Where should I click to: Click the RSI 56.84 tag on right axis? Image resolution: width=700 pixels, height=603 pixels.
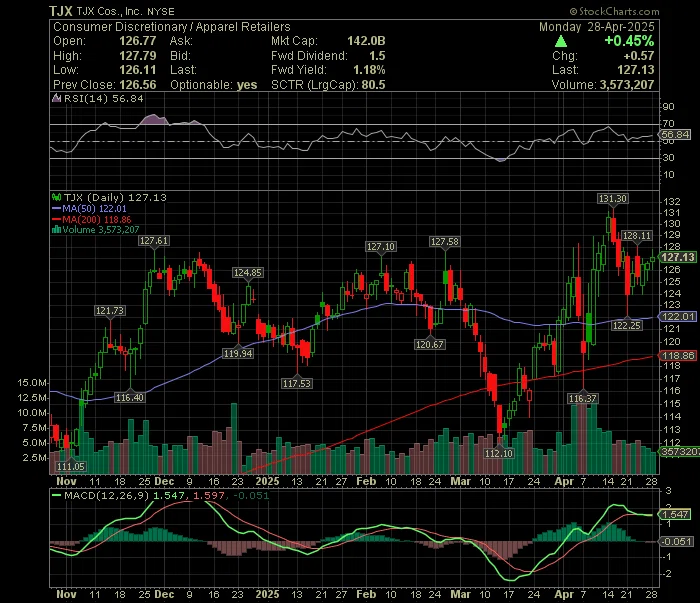pos(675,135)
